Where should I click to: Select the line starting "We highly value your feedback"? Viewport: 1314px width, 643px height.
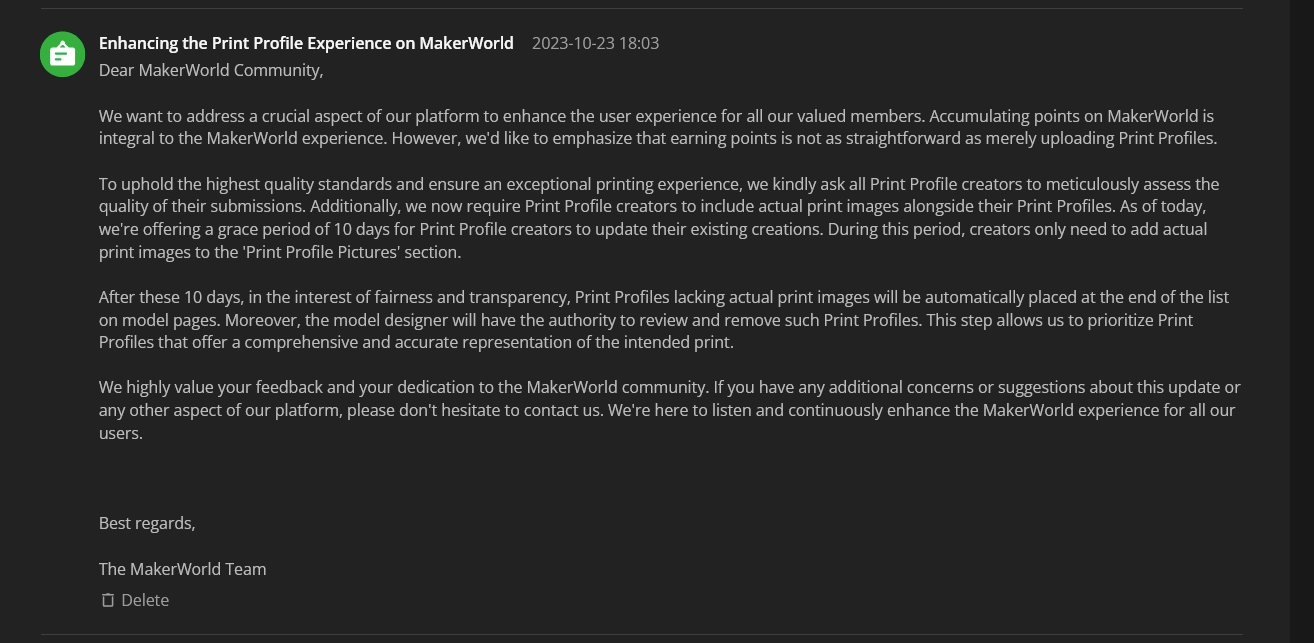pyautogui.click(x=670, y=387)
